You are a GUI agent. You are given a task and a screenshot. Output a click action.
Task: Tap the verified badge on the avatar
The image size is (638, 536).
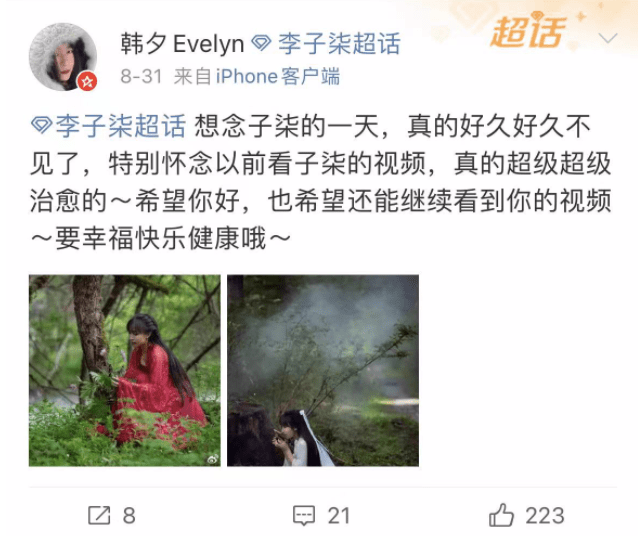87,81
